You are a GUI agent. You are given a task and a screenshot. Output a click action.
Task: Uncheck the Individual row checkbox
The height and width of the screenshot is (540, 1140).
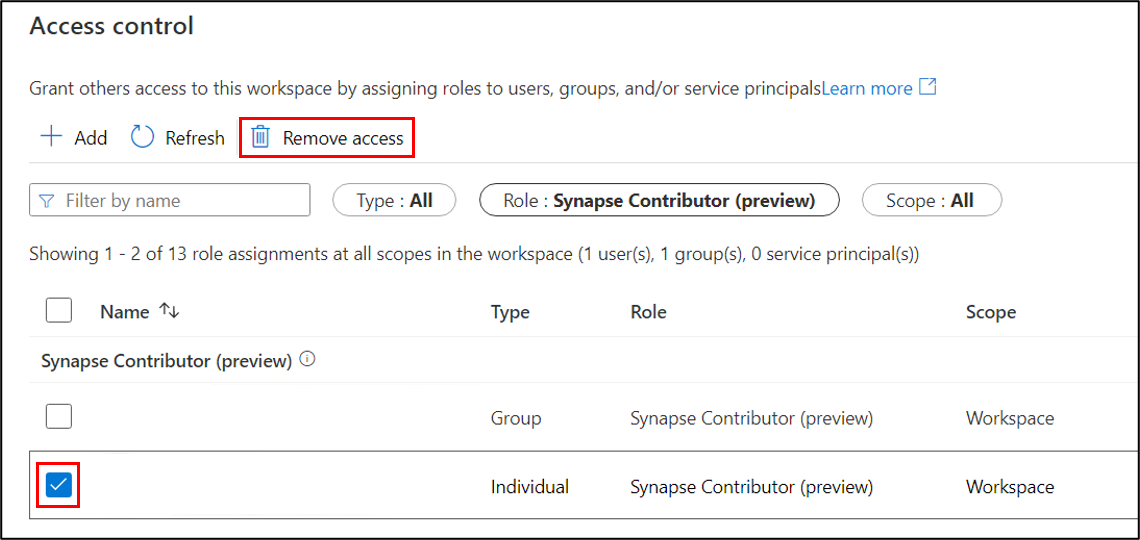(59, 486)
